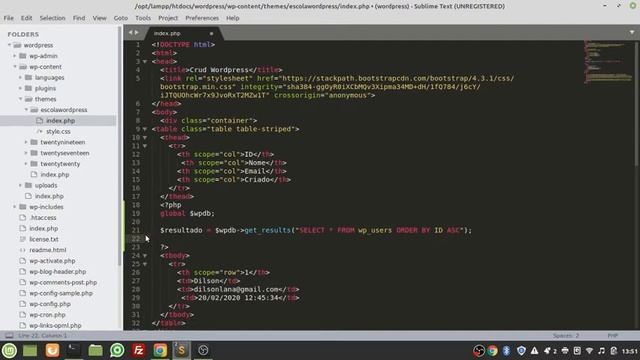This screenshot has height=360, width=640.
Task: Launch Firefox from the taskbar
Action: [x=52, y=350]
